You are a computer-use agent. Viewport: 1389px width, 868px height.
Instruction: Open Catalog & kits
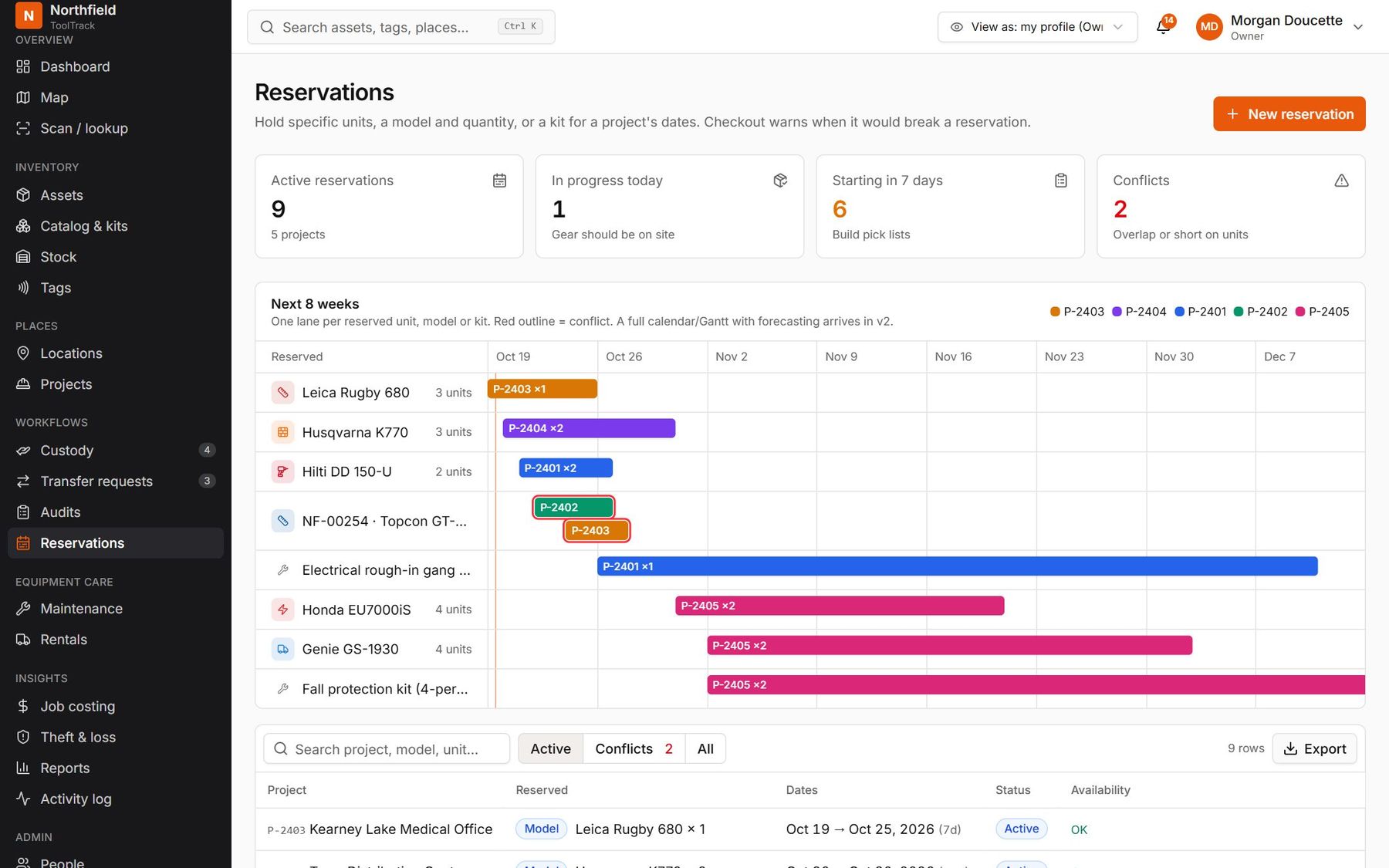click(116, 226)
